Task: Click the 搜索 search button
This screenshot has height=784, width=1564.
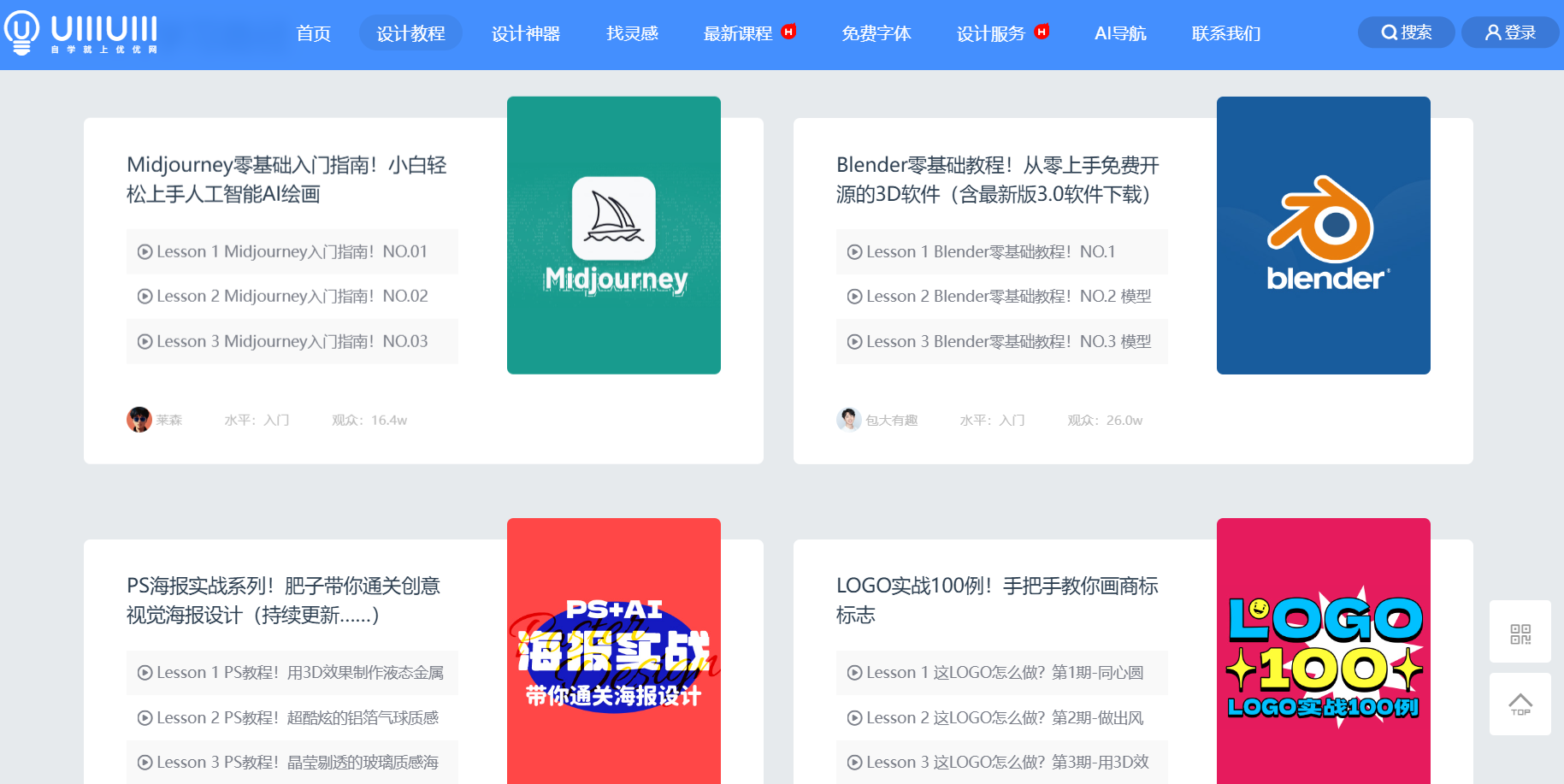Action: click(x=1406, y=32)
